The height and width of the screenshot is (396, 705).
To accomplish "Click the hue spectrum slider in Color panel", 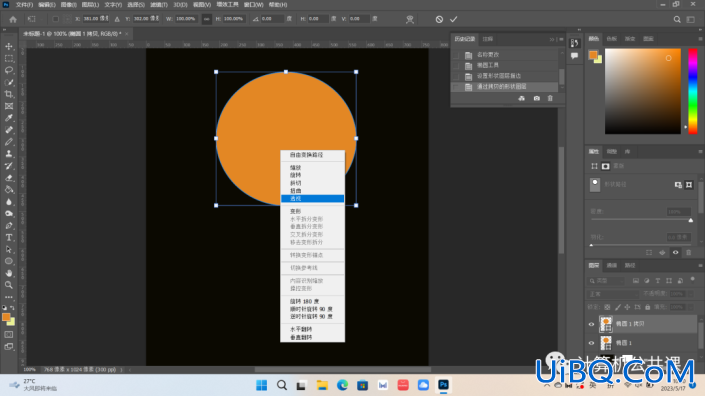I will click(x=693, y=91).
